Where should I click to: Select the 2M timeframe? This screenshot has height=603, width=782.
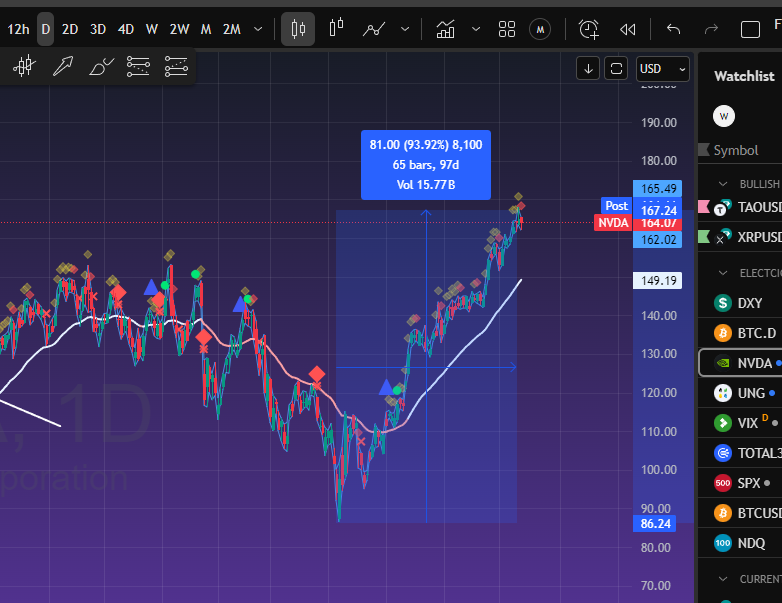tap(231, 29)
